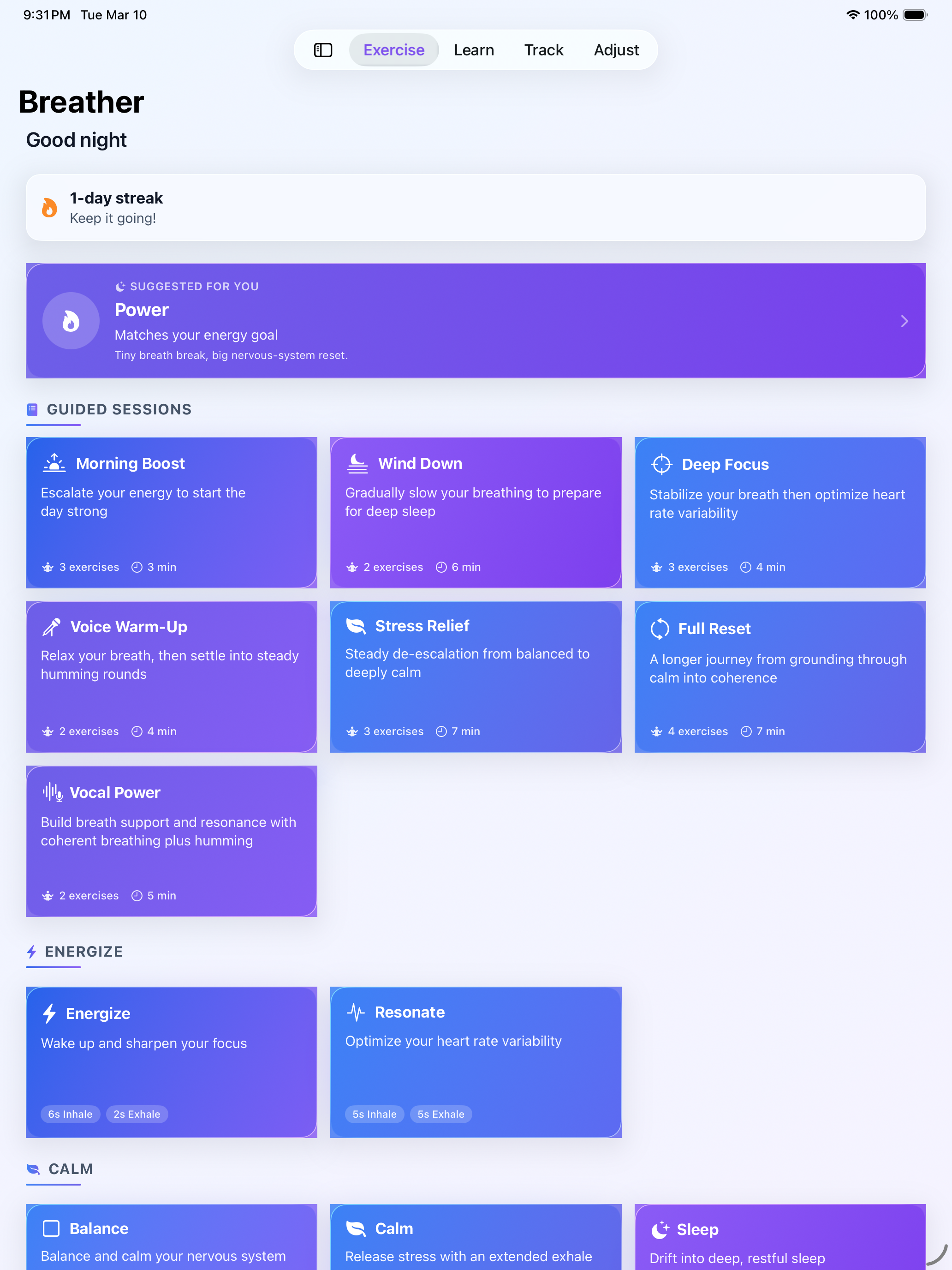Click the Resonate heartbeat icon
Screen dimensions: 952x1270
point(356,1012)
